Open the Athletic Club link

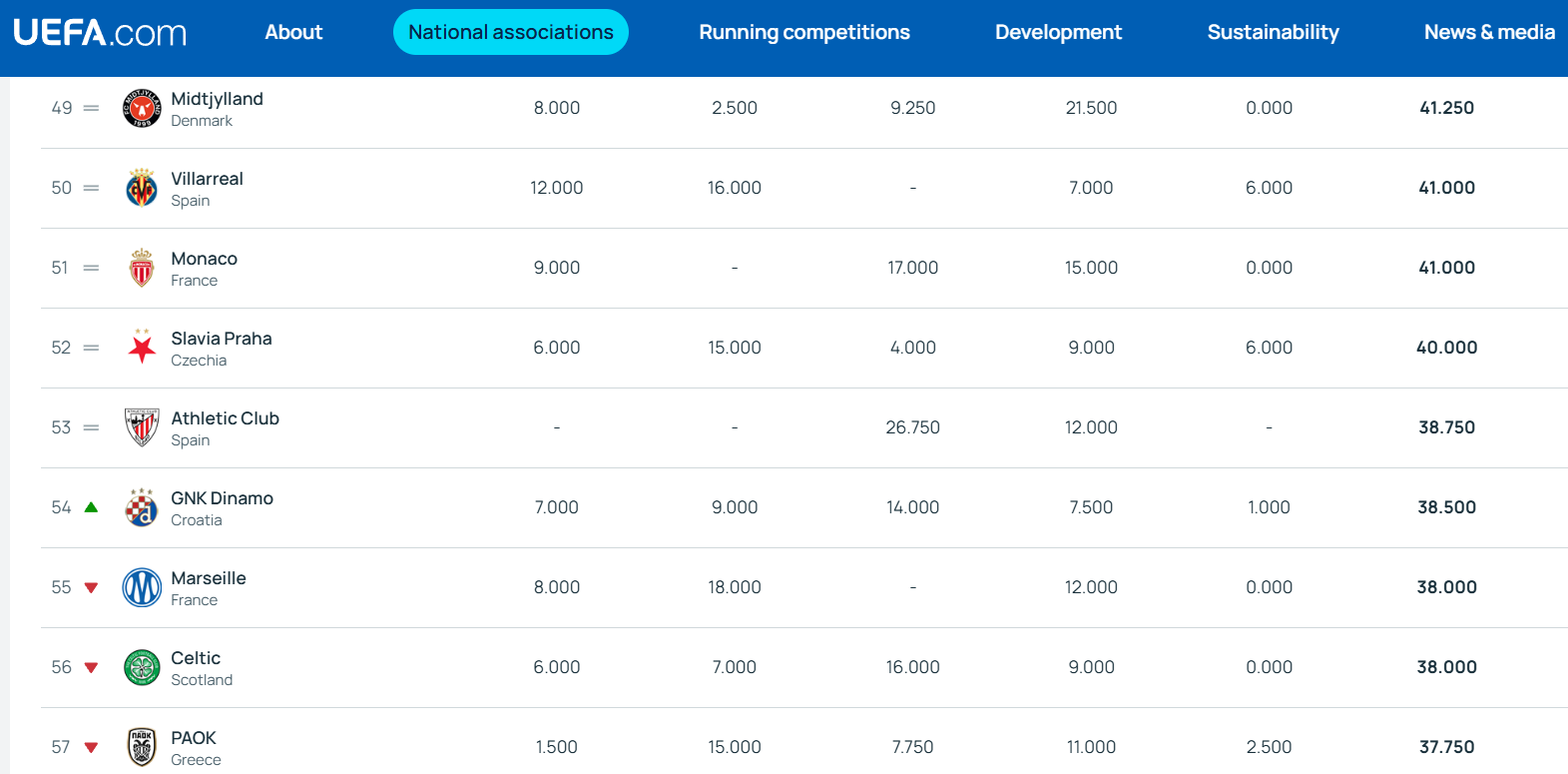click(x=225, y=418)
